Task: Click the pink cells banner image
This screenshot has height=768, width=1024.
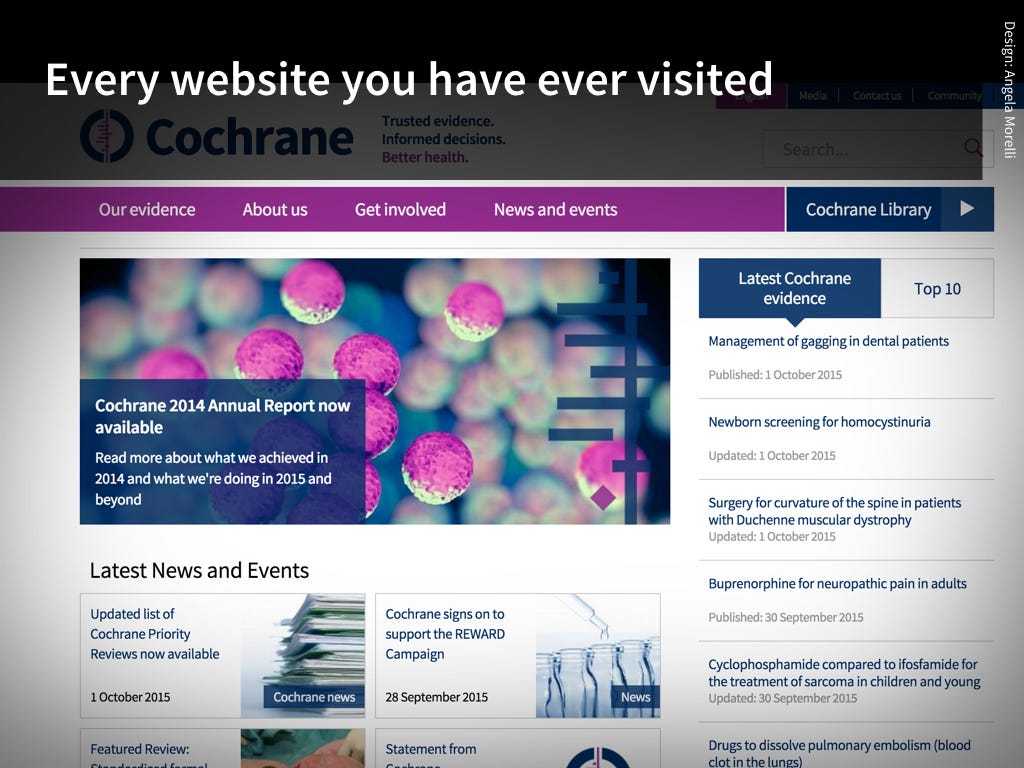Action: pyautogui.click(x=375, y=391)
